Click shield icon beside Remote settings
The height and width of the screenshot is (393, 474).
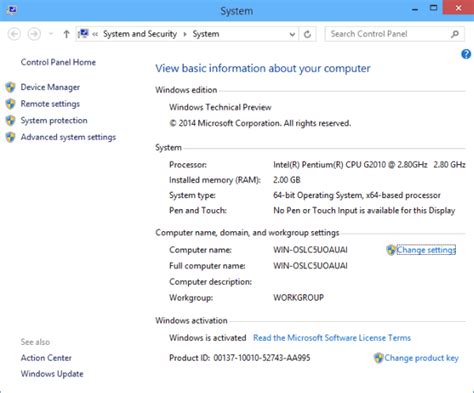pos(10,104)
